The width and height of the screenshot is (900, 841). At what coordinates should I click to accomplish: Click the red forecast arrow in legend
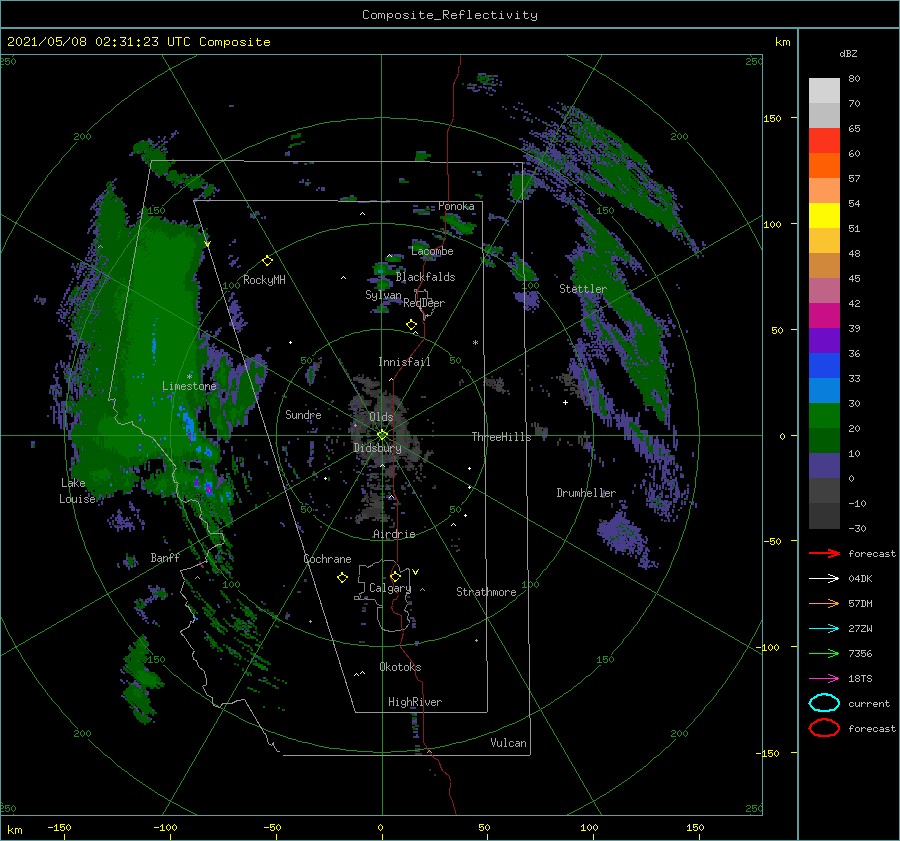[824, 553]
